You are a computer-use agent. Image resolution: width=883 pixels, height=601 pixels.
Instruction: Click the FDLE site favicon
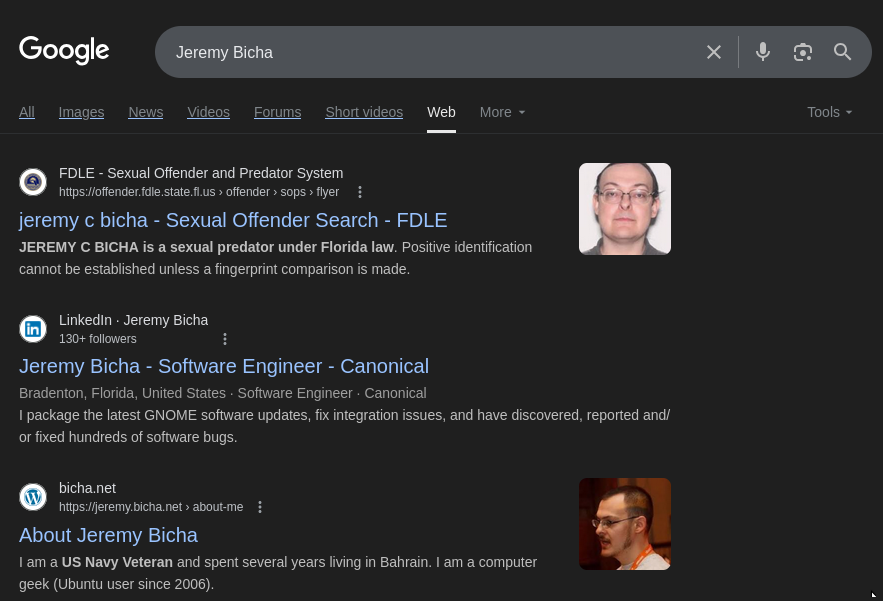33,182
